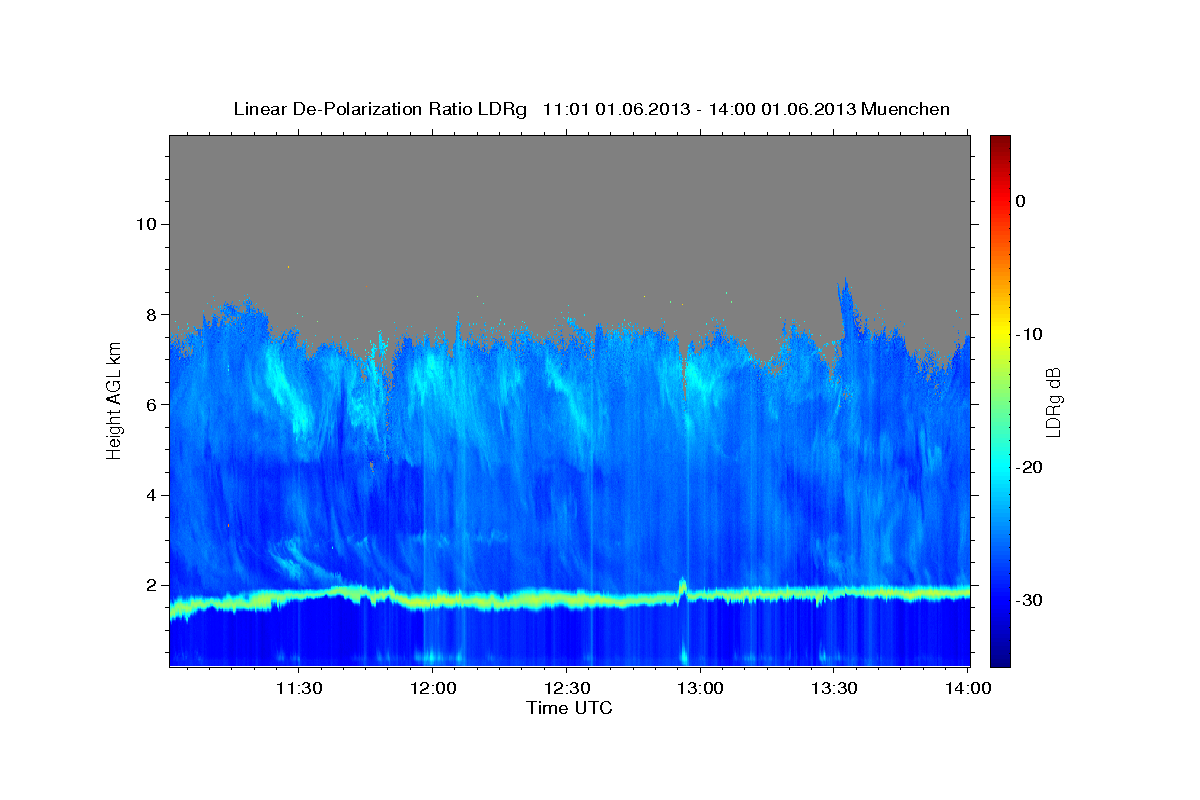This screenshot has height=800, width=1200.
Task: Click the 11:30 time tick label
Action: 299,688
